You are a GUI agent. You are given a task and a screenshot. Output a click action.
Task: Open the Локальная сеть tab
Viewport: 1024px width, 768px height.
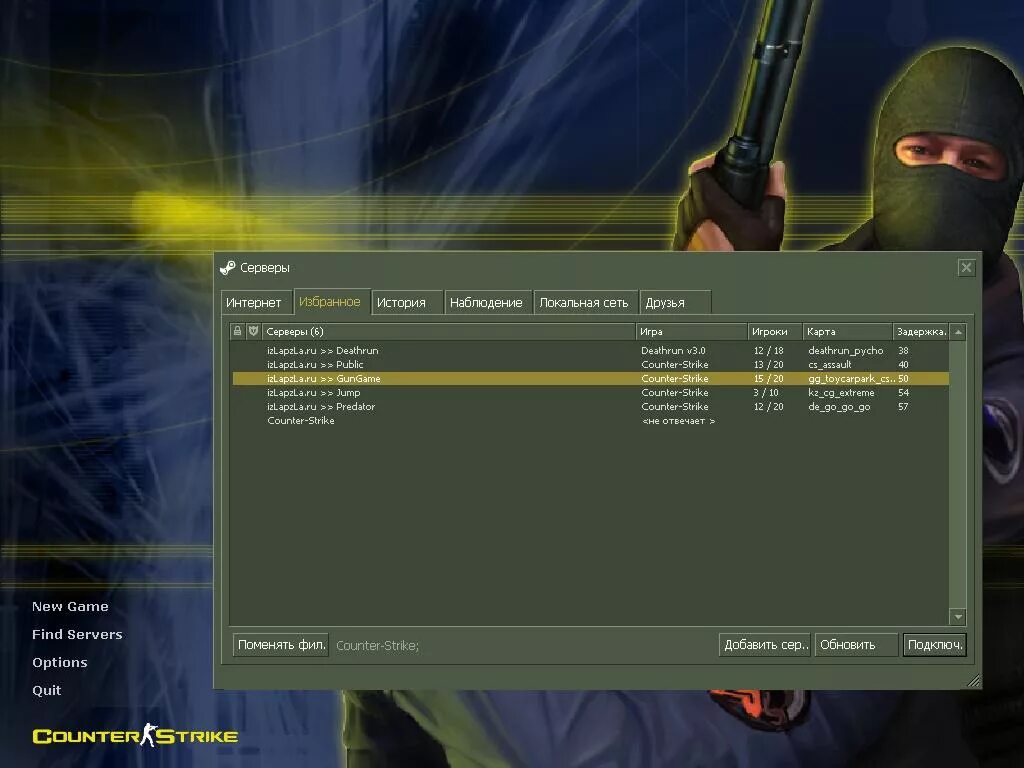tap(585, 302)
